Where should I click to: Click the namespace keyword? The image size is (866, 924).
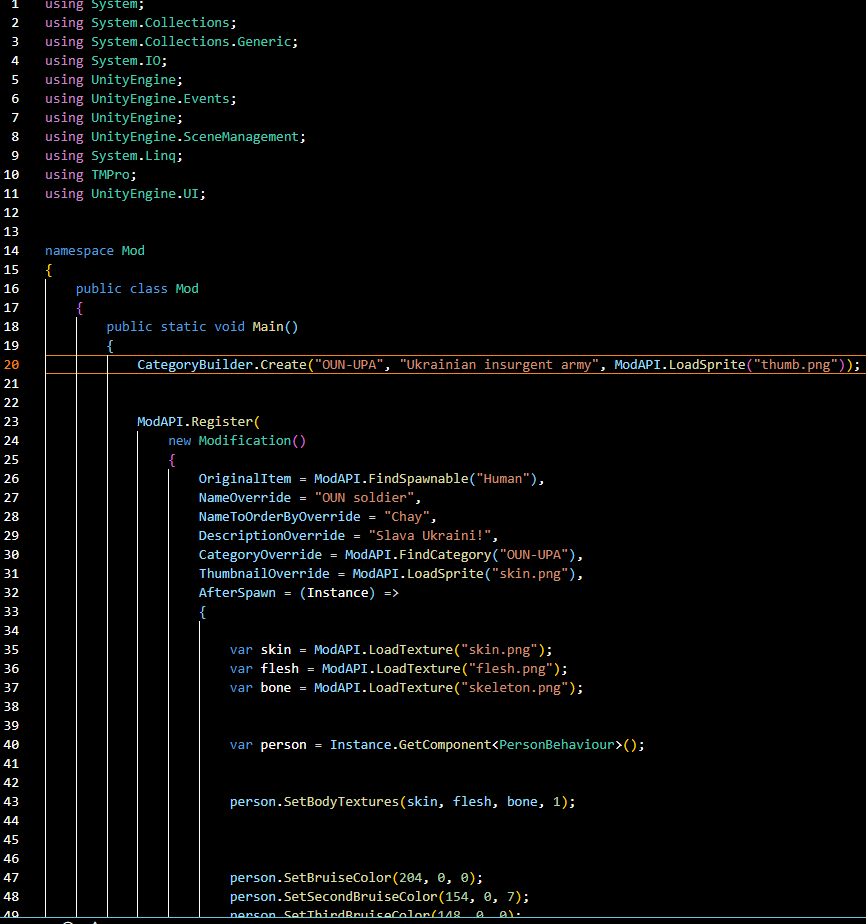pyautogui.click(x=79, y=251)
